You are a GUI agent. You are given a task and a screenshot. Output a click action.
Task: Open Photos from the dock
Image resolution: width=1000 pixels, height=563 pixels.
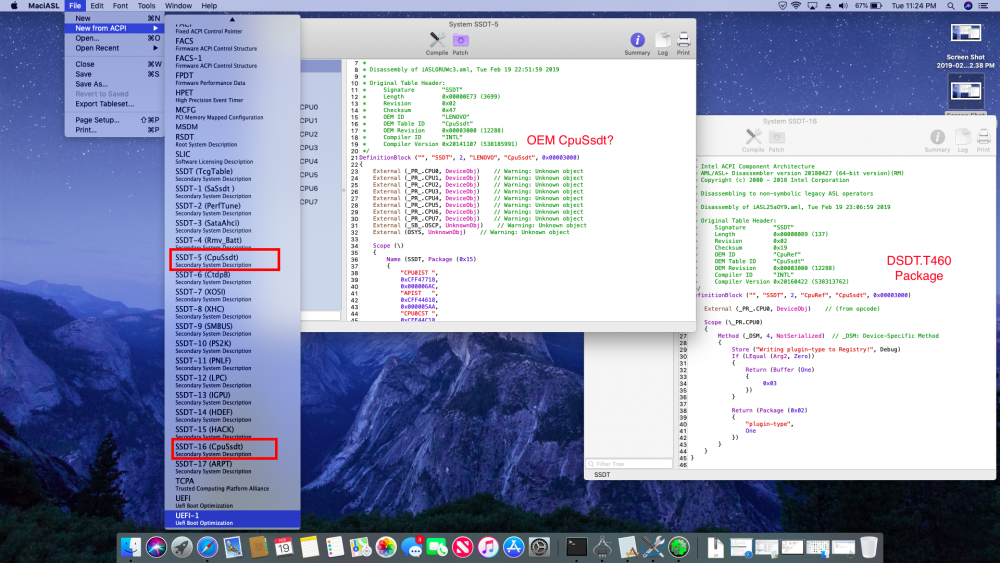(386, 547)
